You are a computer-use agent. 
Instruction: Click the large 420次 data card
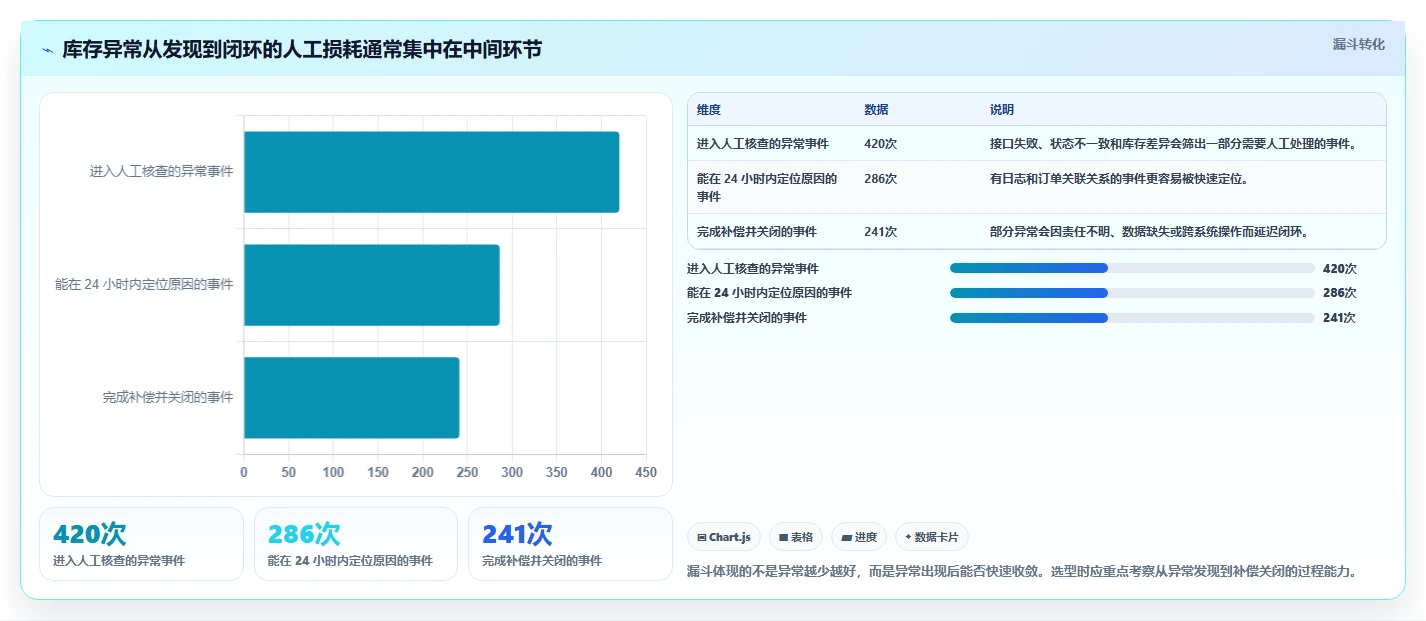[141, 544]
